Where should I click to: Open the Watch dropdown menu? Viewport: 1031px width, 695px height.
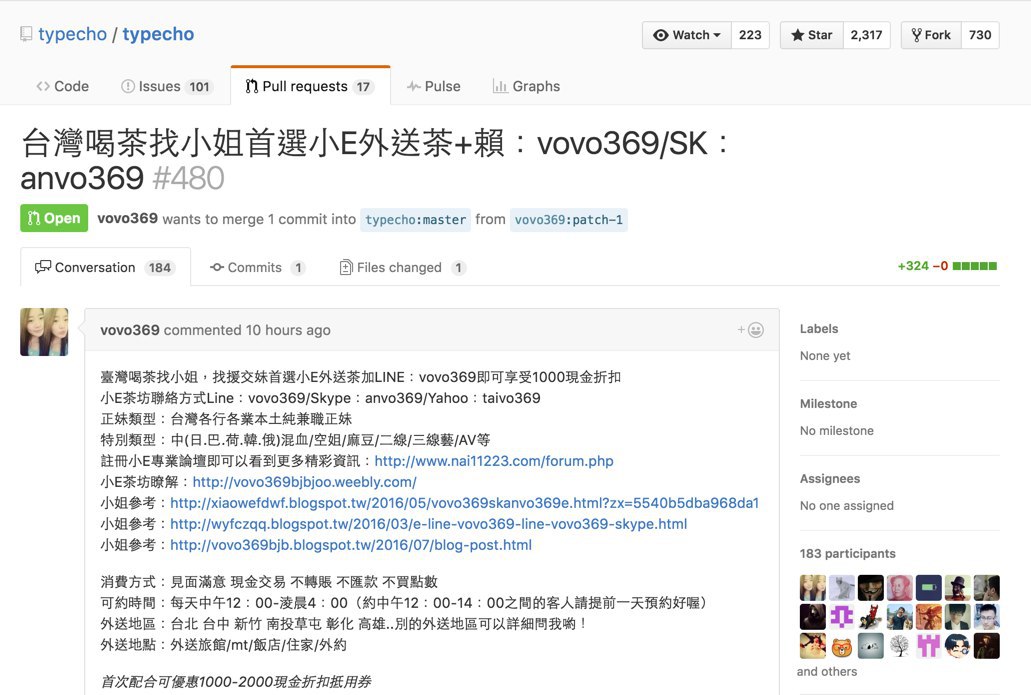[x=687, y=35]
